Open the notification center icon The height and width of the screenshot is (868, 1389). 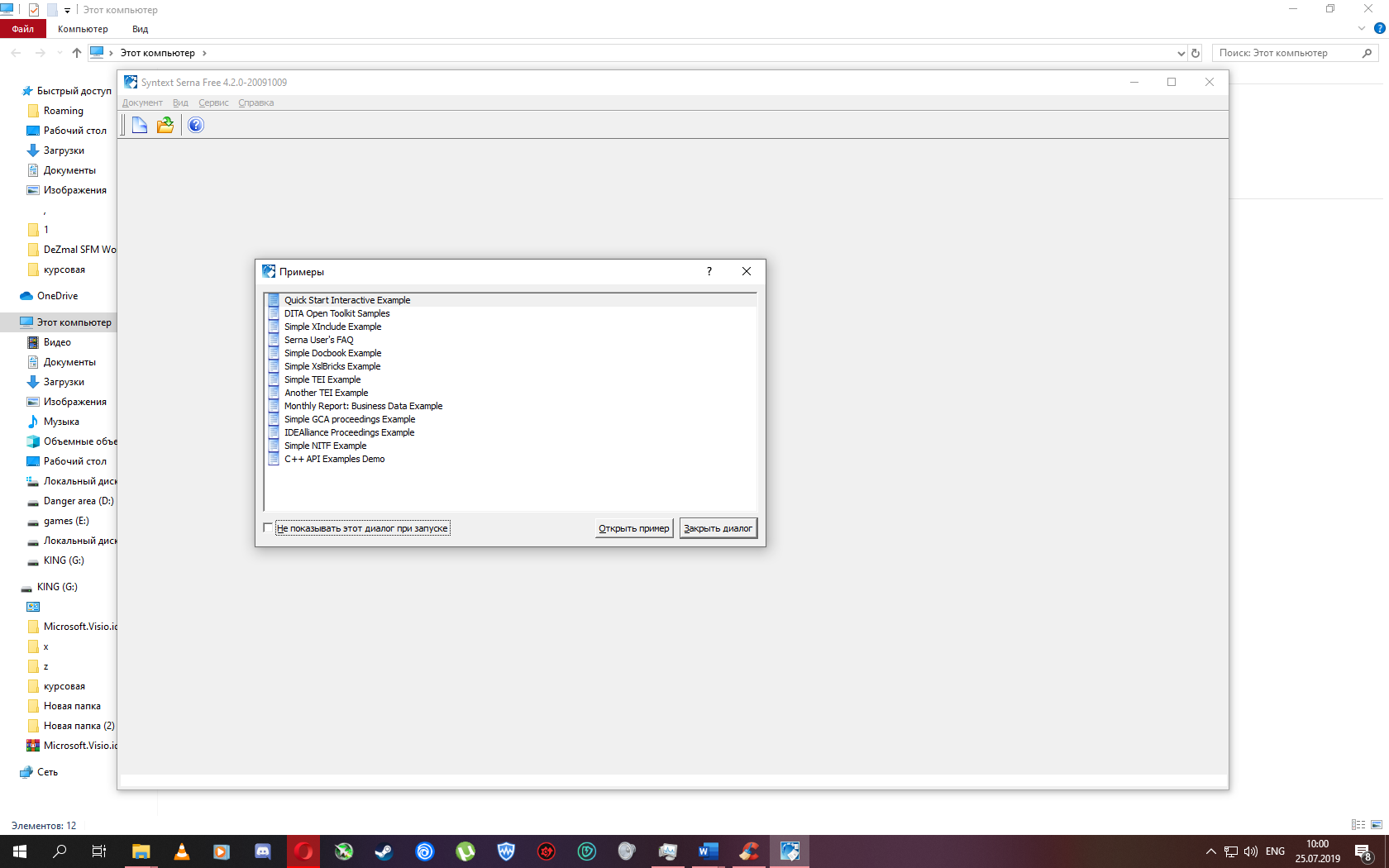click(x=1363, y=851)
